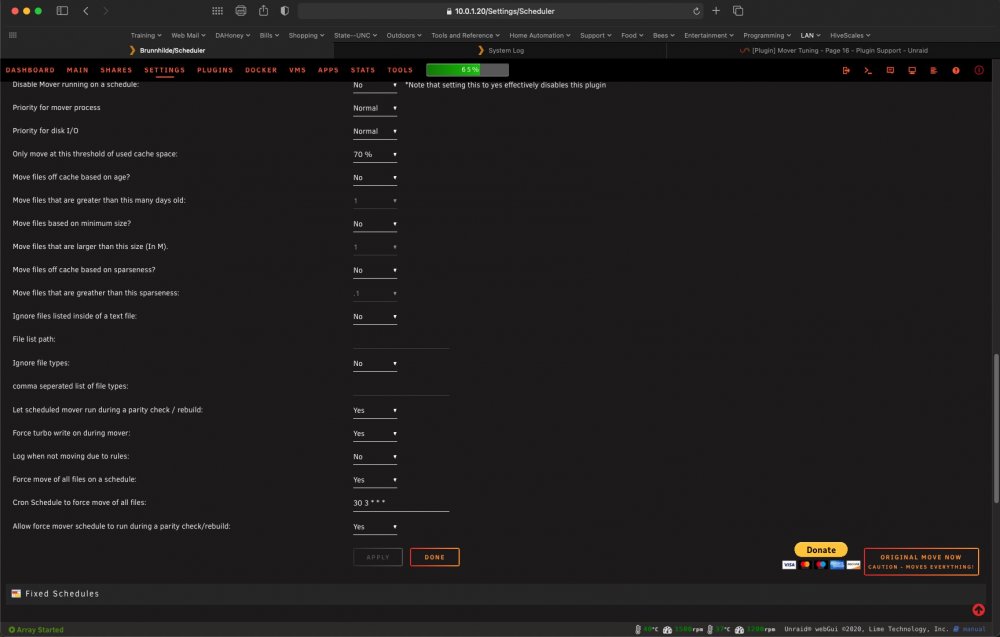Click the grid icon starting the favorites bar
The width and height of the screenshot is (1000, 637).
pyautogui.click(x=13, y=35)
